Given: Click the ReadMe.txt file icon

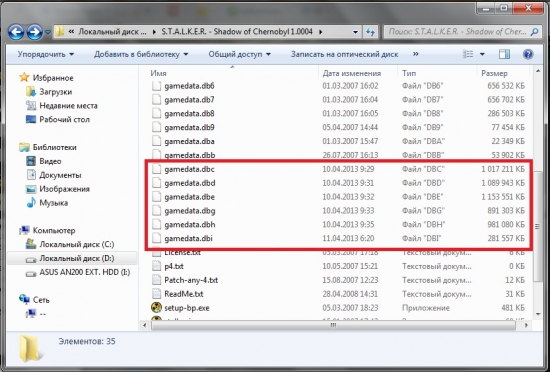Looking at the screenshot, I should click(x=156, y=294).
